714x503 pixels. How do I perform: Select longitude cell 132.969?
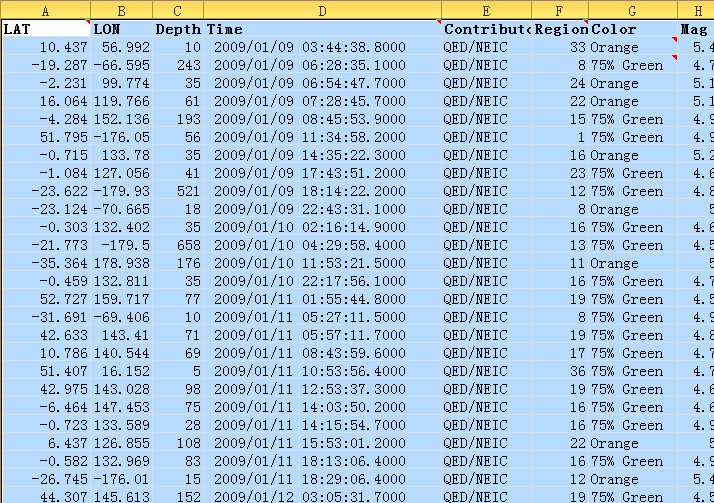tap(122, 460)
